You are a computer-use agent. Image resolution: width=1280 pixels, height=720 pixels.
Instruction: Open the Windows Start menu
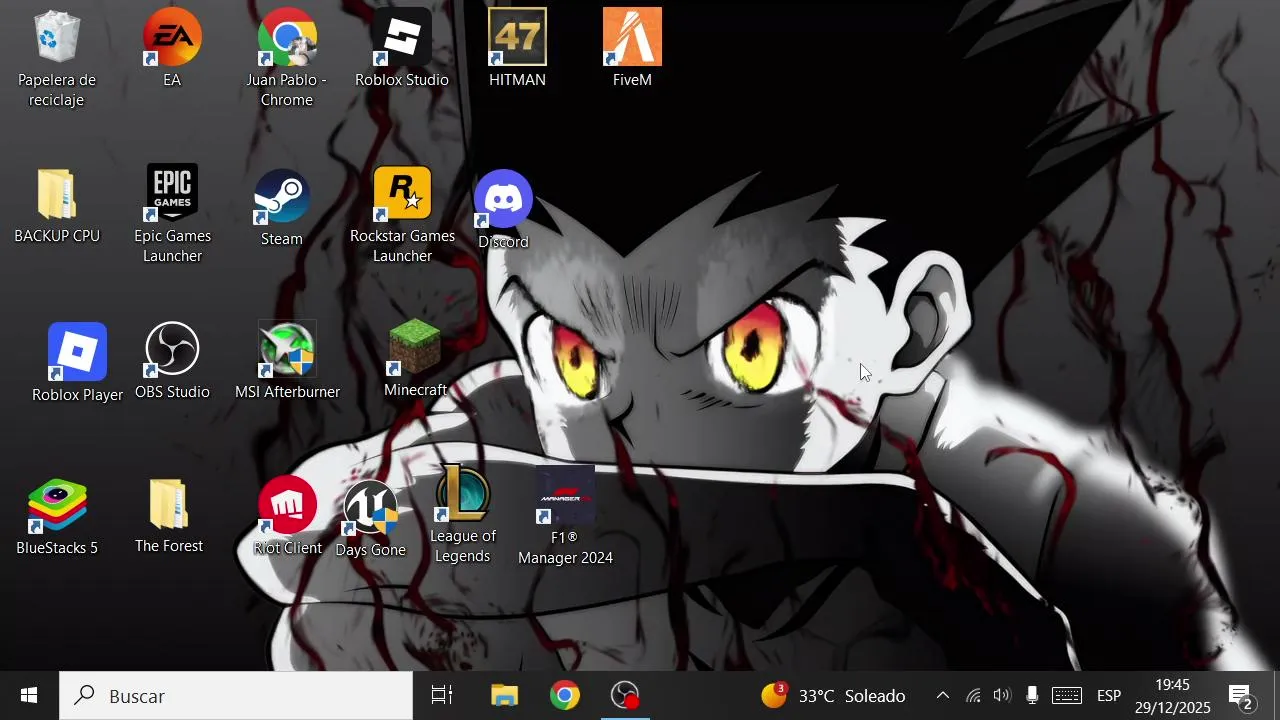click(29, 696)
